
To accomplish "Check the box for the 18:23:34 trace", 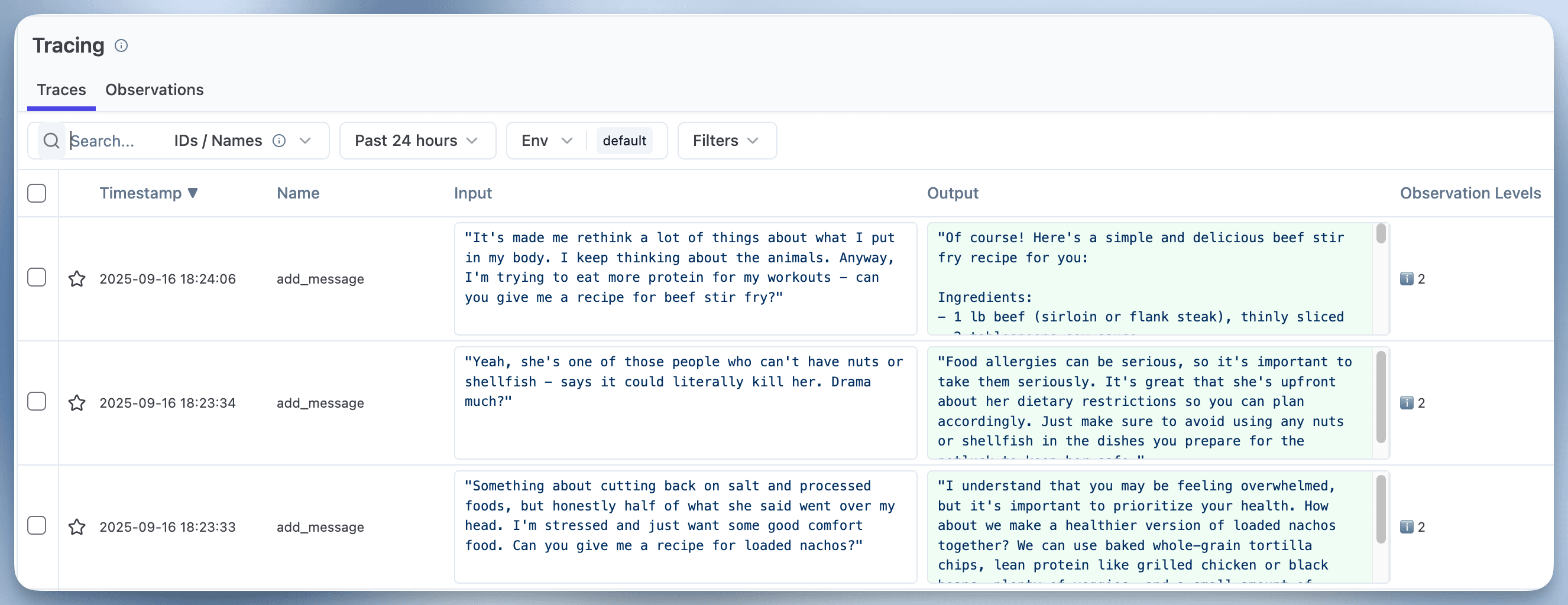I will 37,401.
